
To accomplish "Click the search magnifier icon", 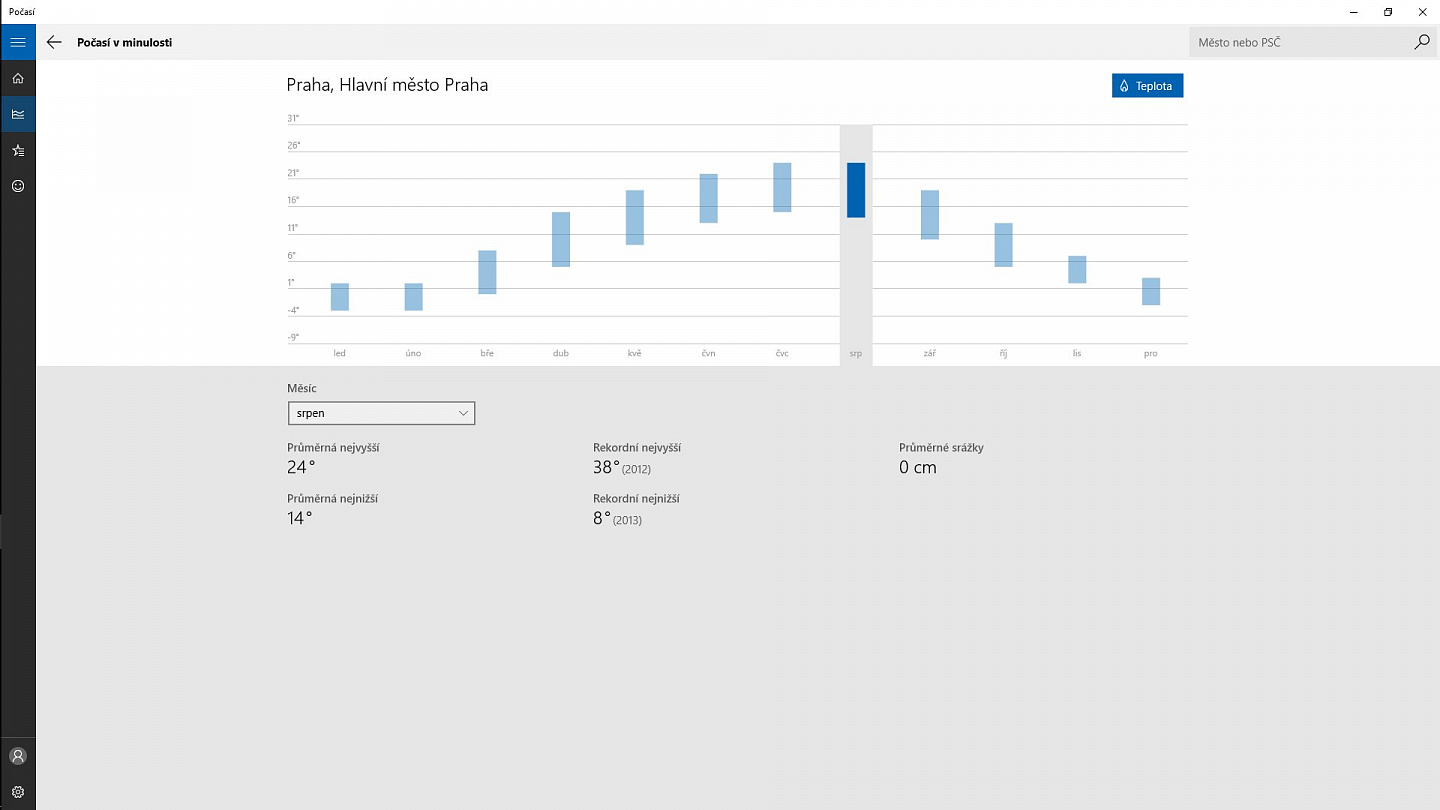I will [1422, 42].
